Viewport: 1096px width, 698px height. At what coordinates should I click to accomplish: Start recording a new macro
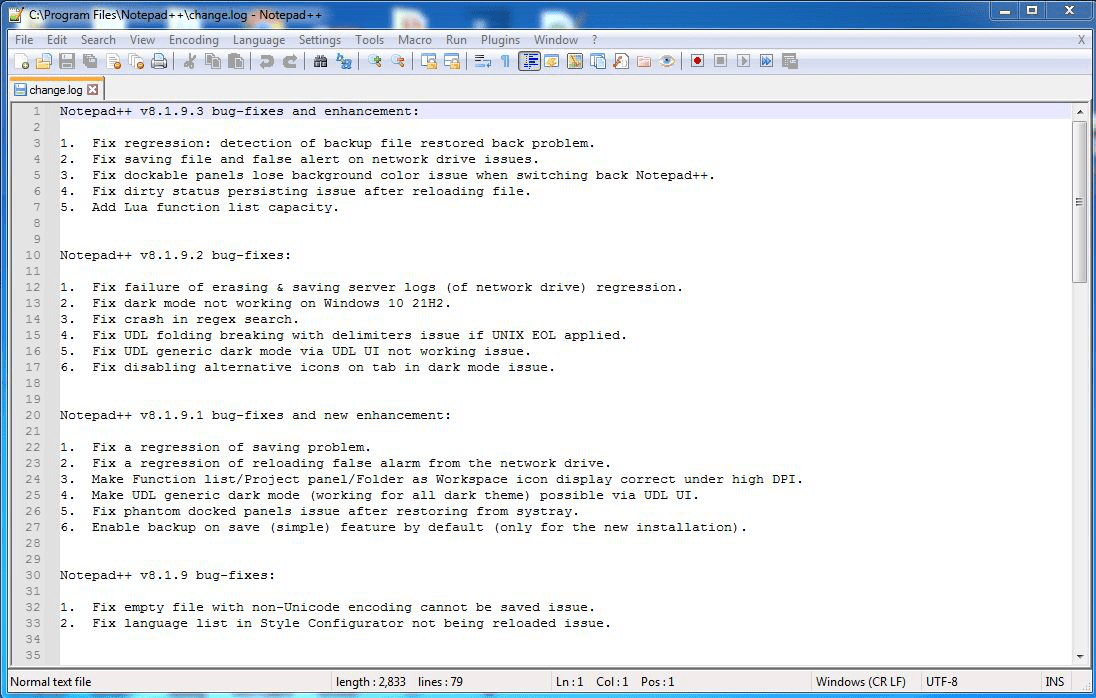point(696,61)
